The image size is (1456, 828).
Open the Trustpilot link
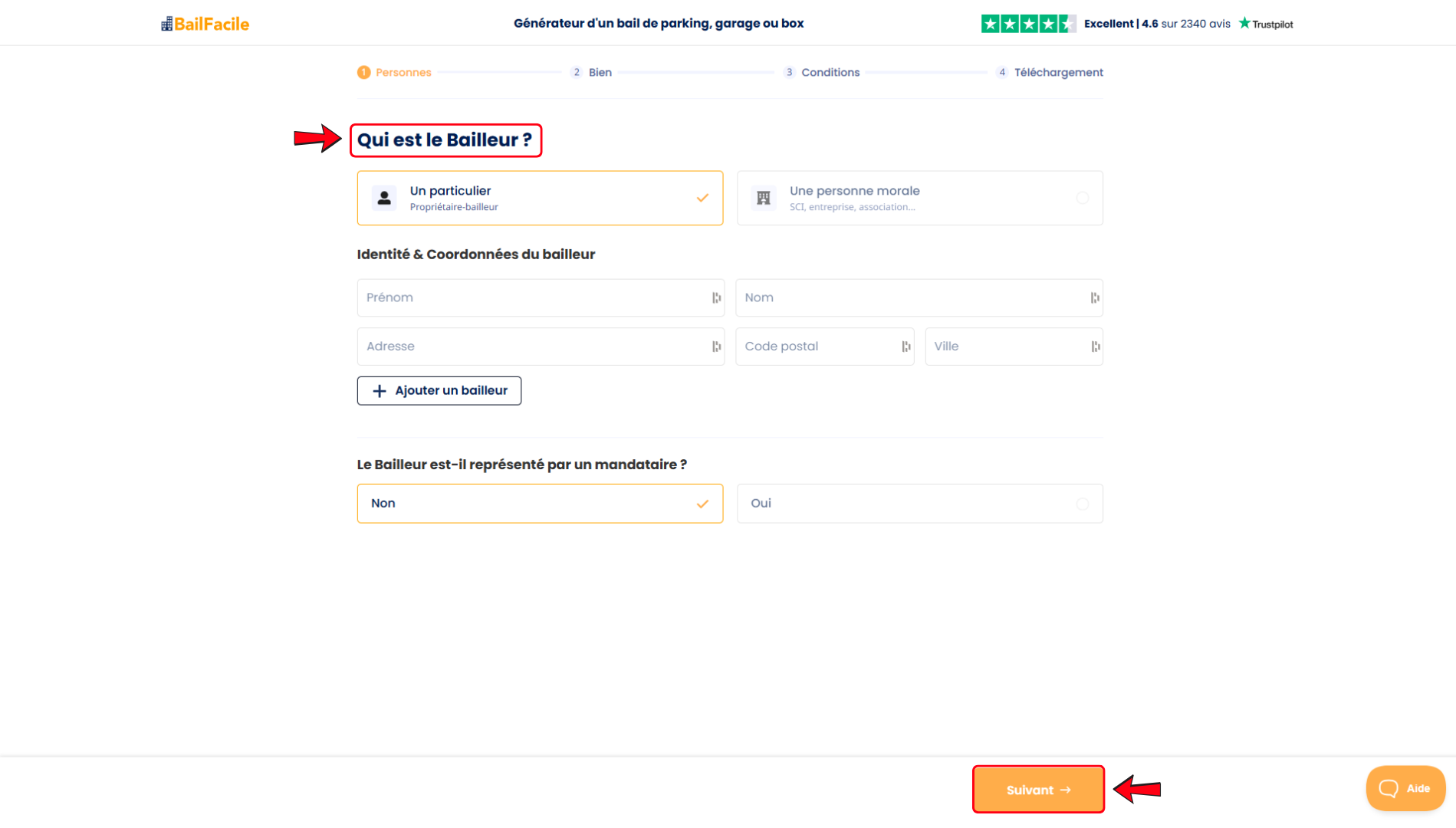[x=1266, y=24]
